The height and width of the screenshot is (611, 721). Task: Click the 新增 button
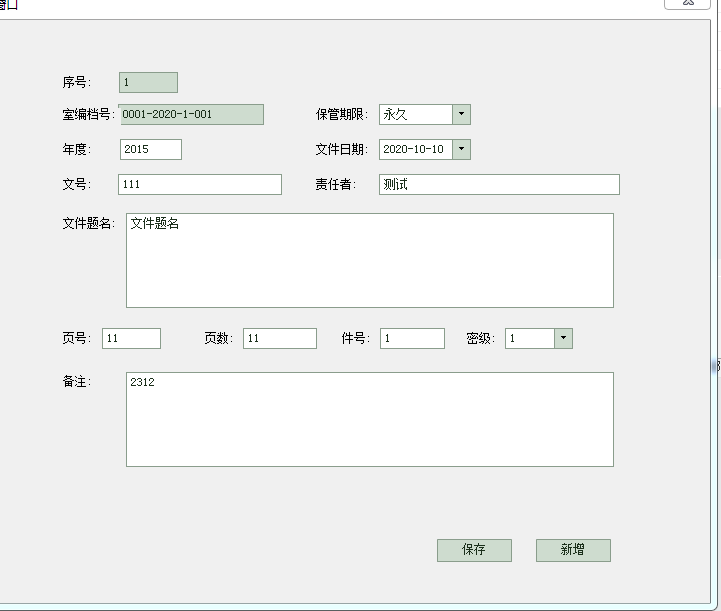[x=573, y=550]
